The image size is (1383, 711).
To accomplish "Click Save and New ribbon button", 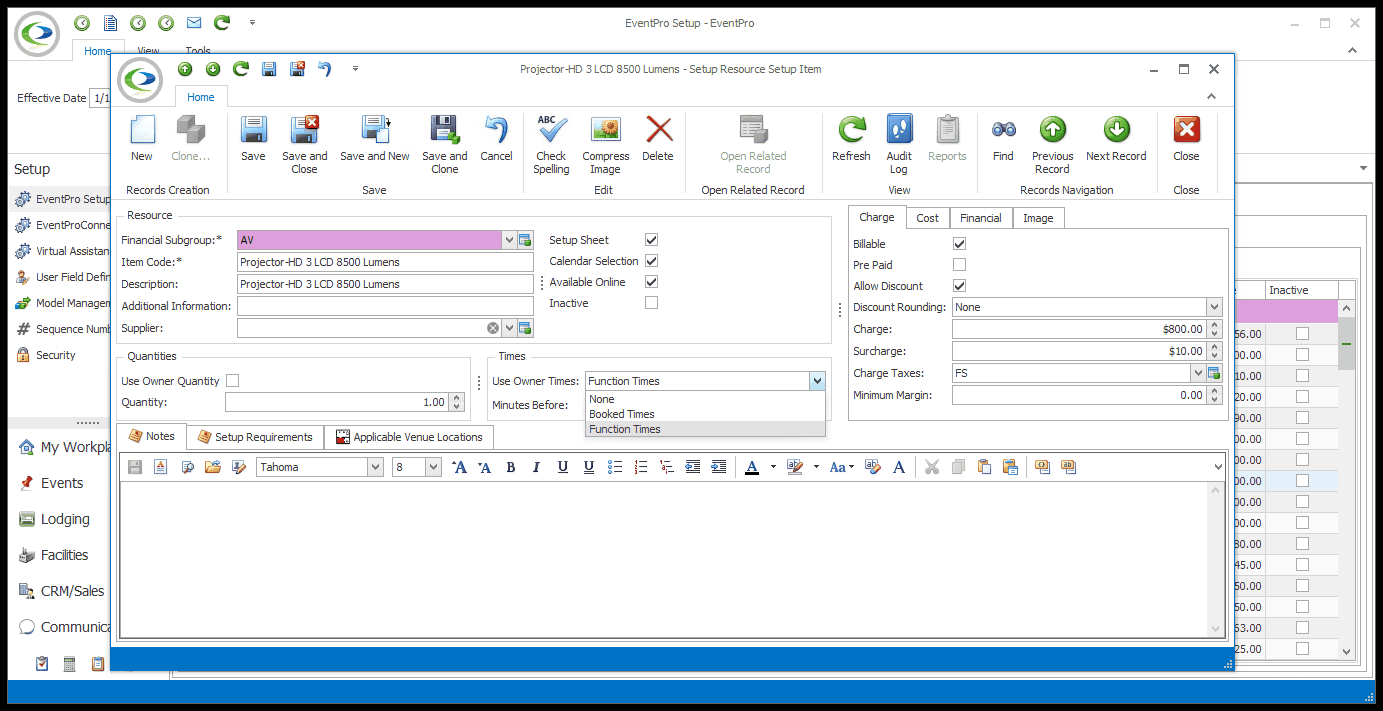I will [x=374, y=138].
